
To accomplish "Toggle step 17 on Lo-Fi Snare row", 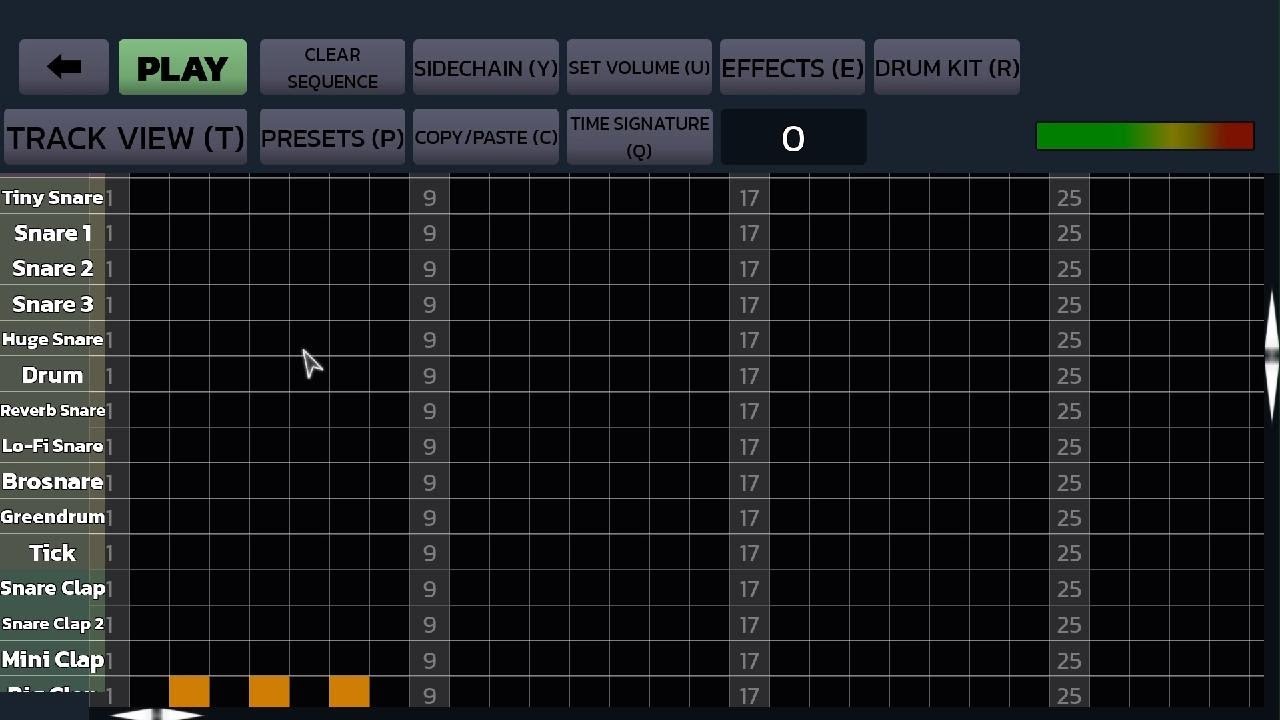I will click(x=749, y=446).
